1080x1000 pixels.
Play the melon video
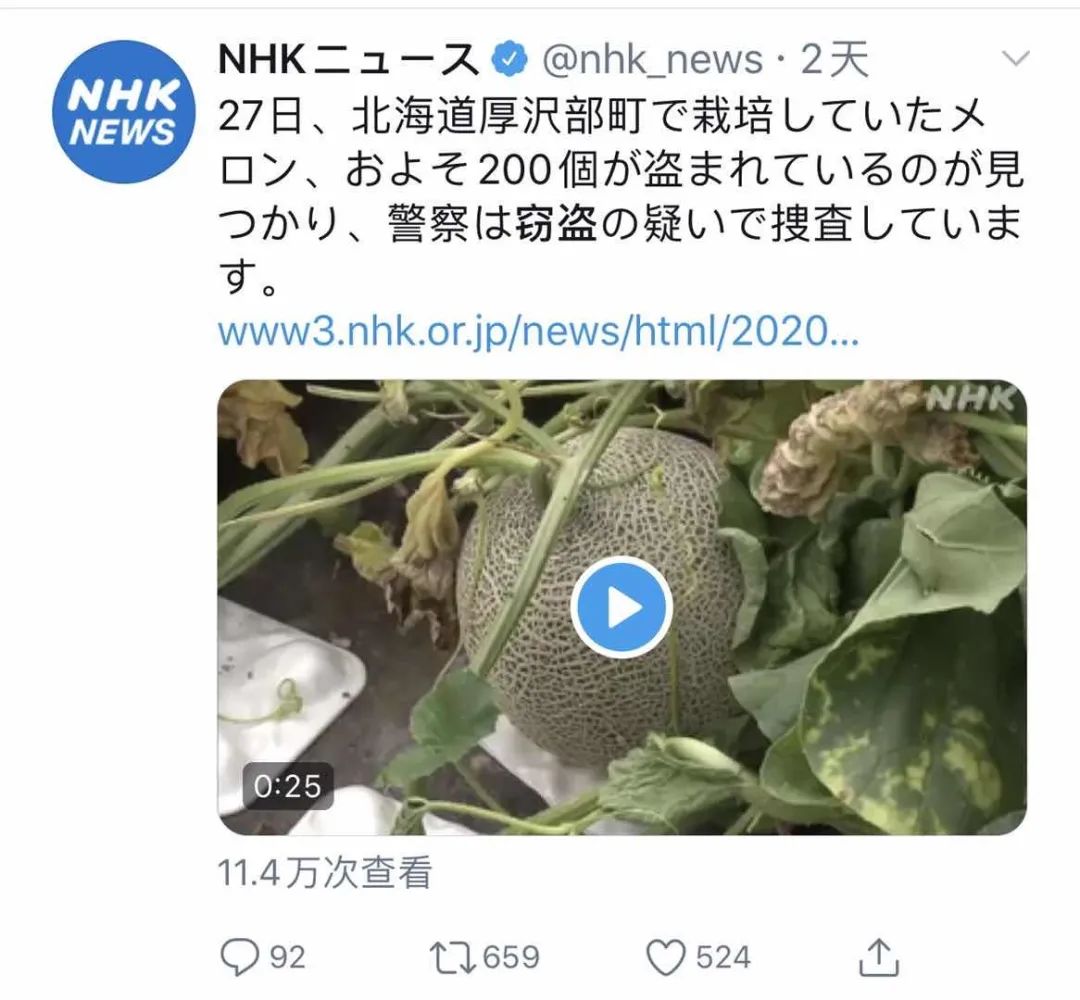coord(621,607)
